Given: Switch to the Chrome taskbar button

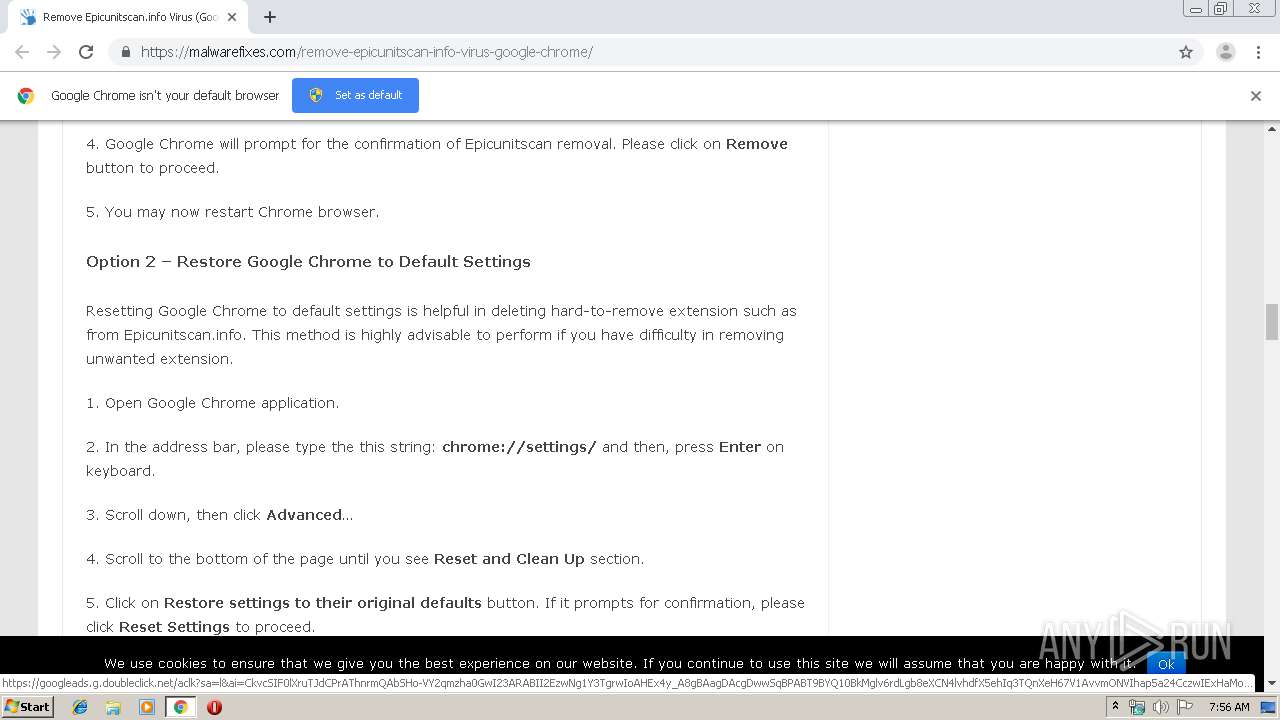Looking at the screenshot, I should pyautogui.click(x=180, y=707).
